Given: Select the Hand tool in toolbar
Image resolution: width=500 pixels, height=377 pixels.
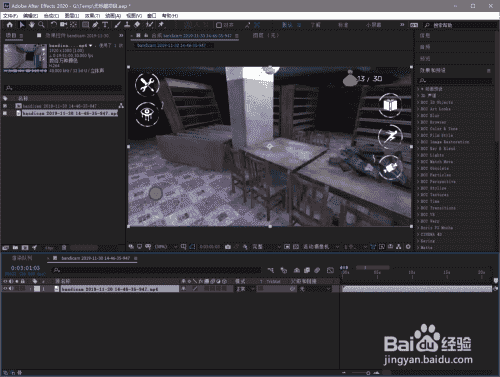Looking at the screenshot, I should 32,25.
